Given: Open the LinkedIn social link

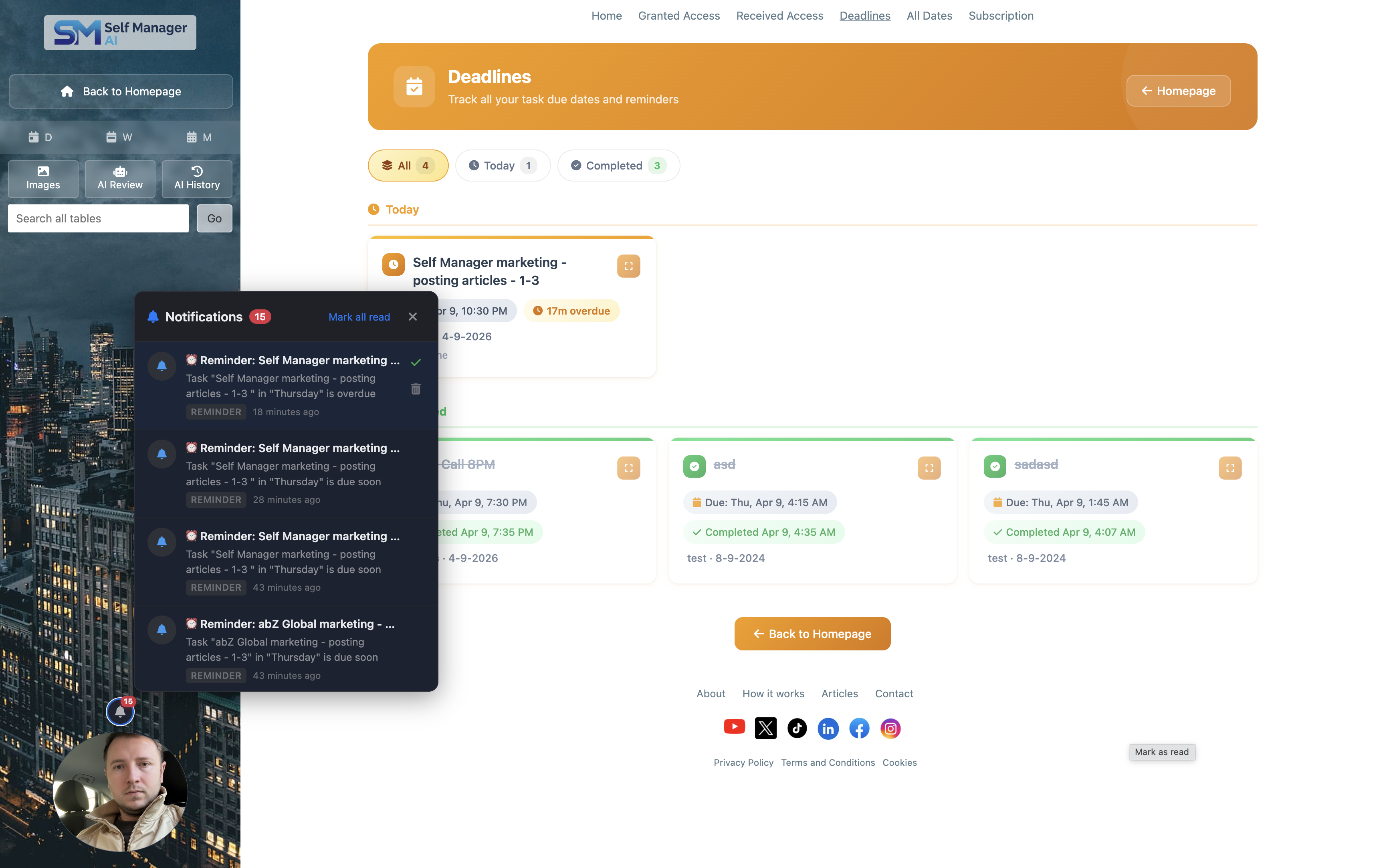Looking at the screenshot, I should tap(828, 729).
